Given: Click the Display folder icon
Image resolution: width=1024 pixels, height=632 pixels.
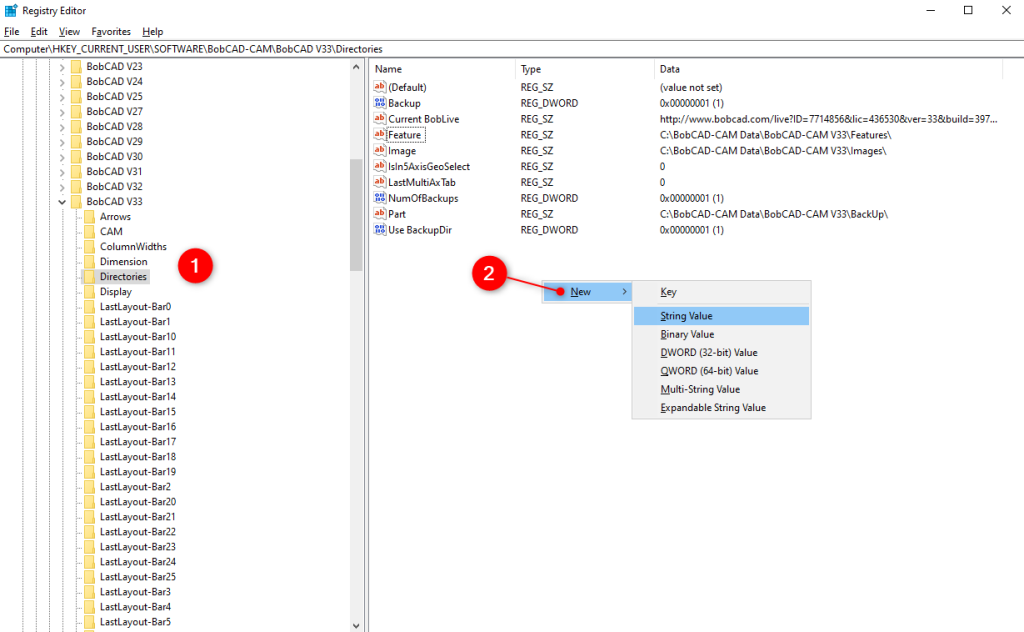Looking at the screenshot, I should [89, 291].
